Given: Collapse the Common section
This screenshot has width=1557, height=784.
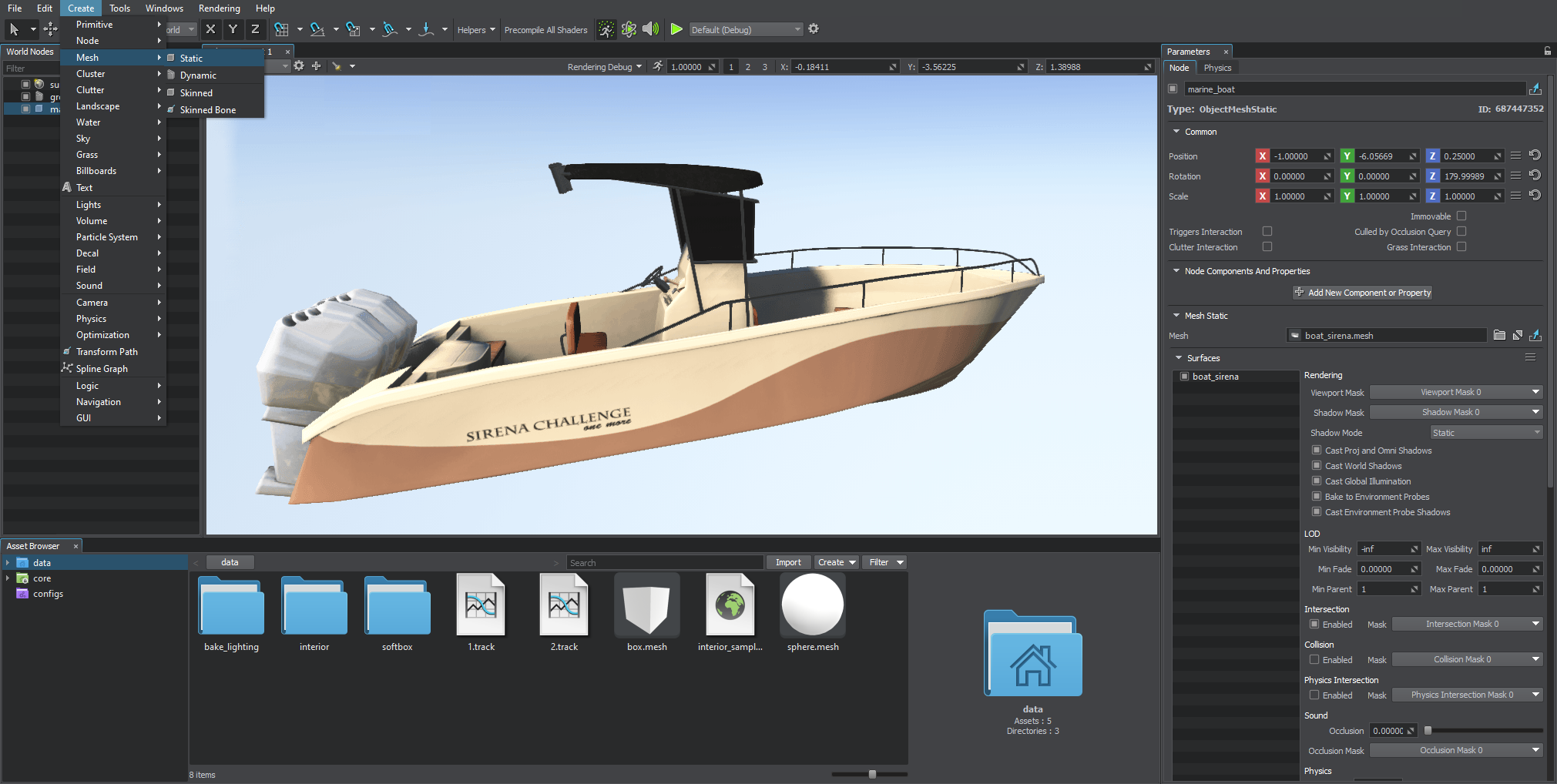Looking at the screenshot, I should (x=1176, y=132).
